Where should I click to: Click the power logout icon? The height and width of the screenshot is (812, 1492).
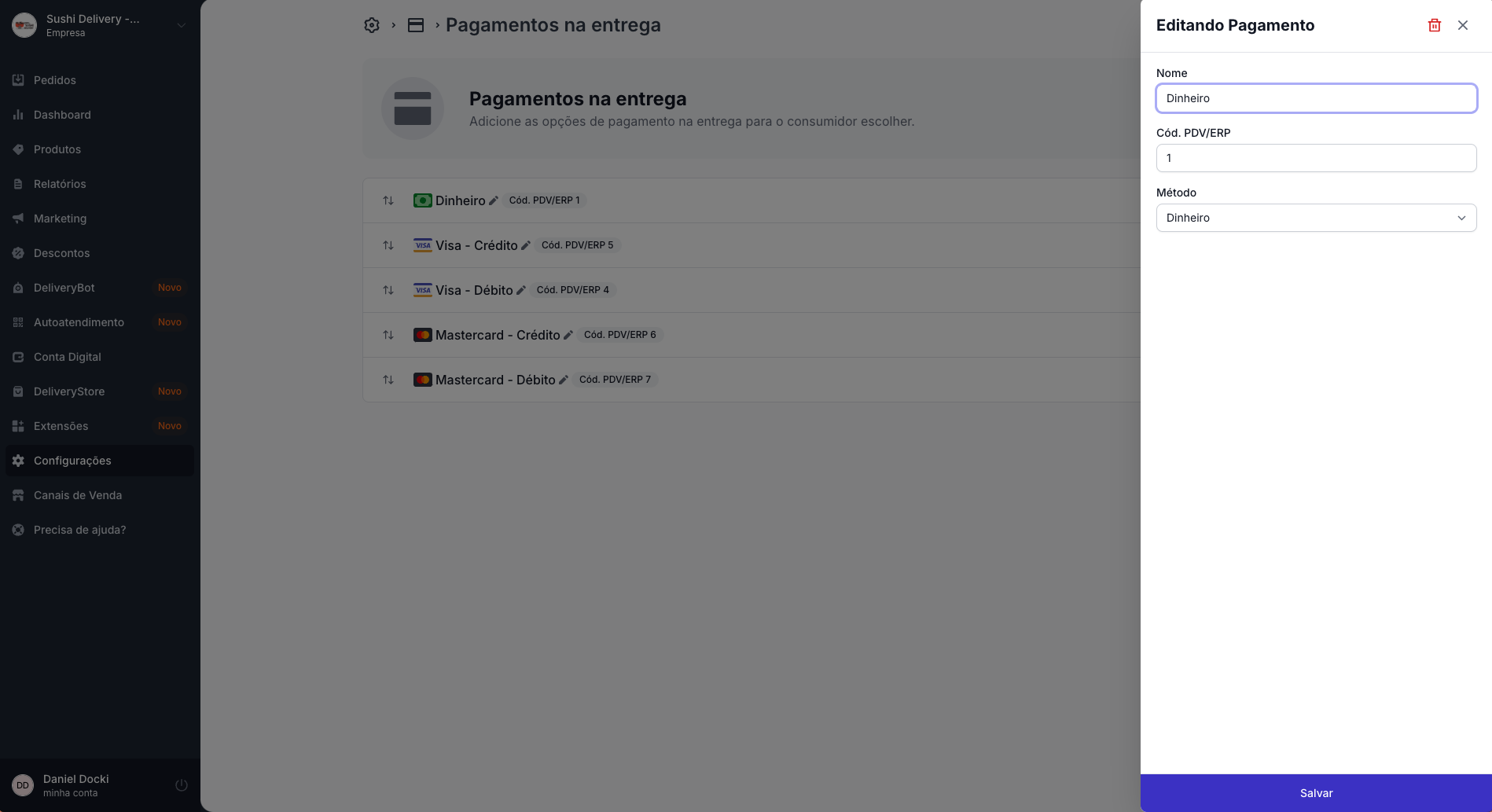pos(181,785)
